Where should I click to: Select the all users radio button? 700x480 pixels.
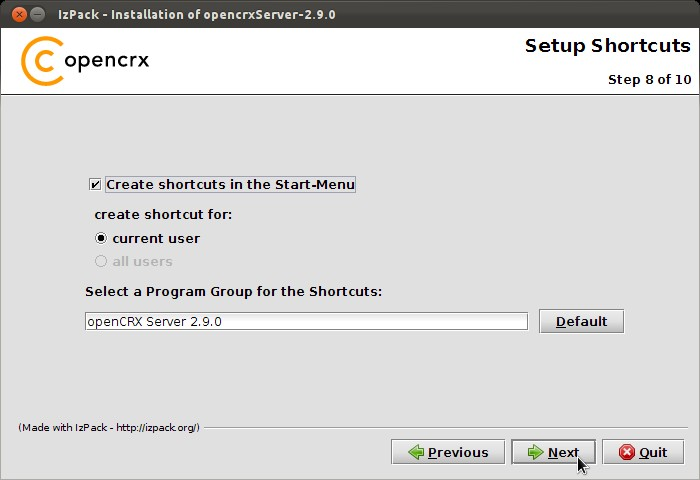click(x=101, y=261)
